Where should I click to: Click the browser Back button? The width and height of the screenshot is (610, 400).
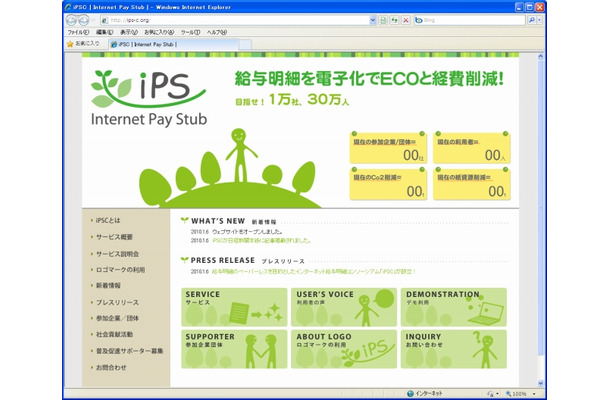tap(71, 20)
